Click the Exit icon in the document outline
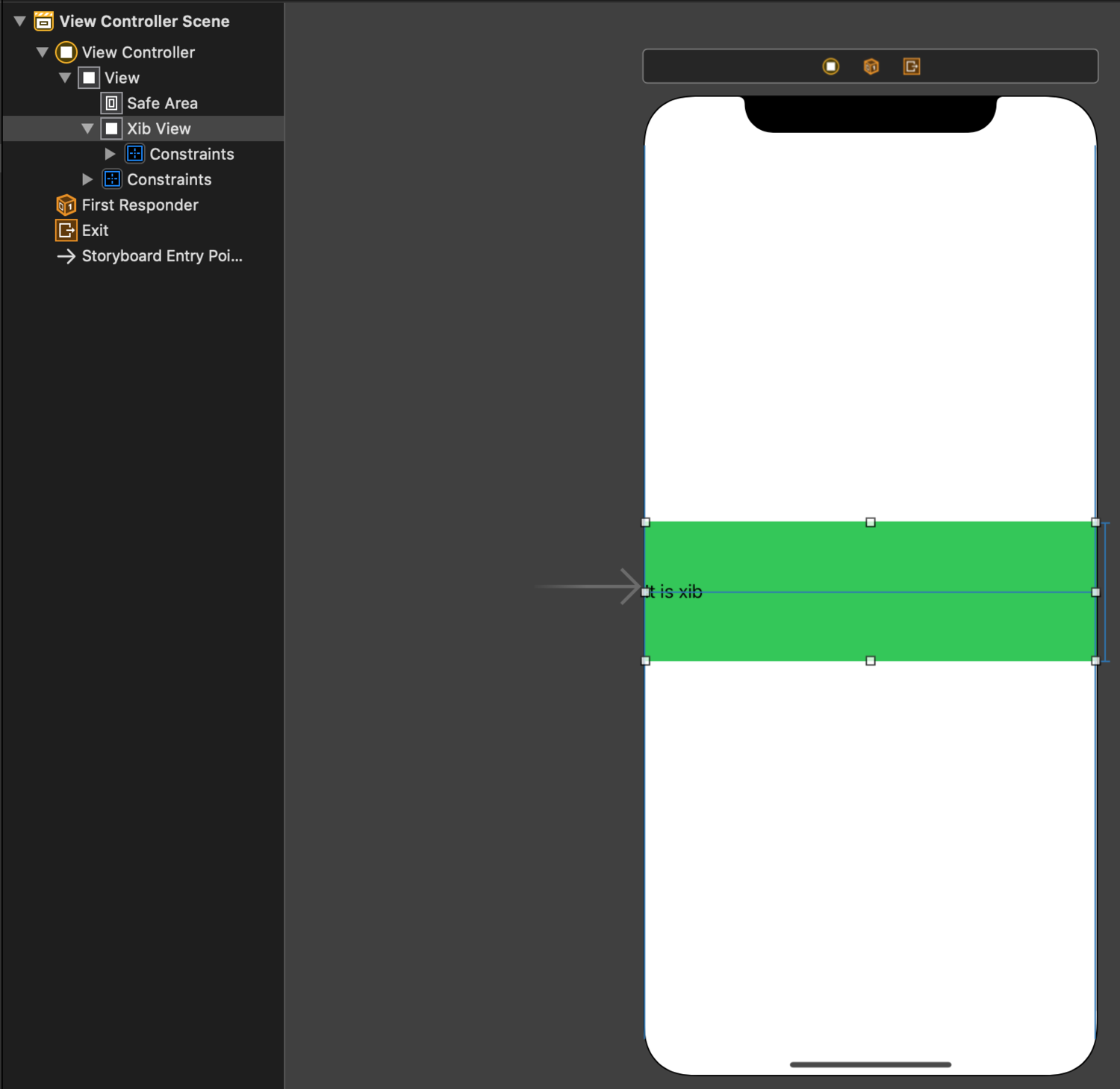The height and width of the screenshot is (1089, 1120). (66, 230)
